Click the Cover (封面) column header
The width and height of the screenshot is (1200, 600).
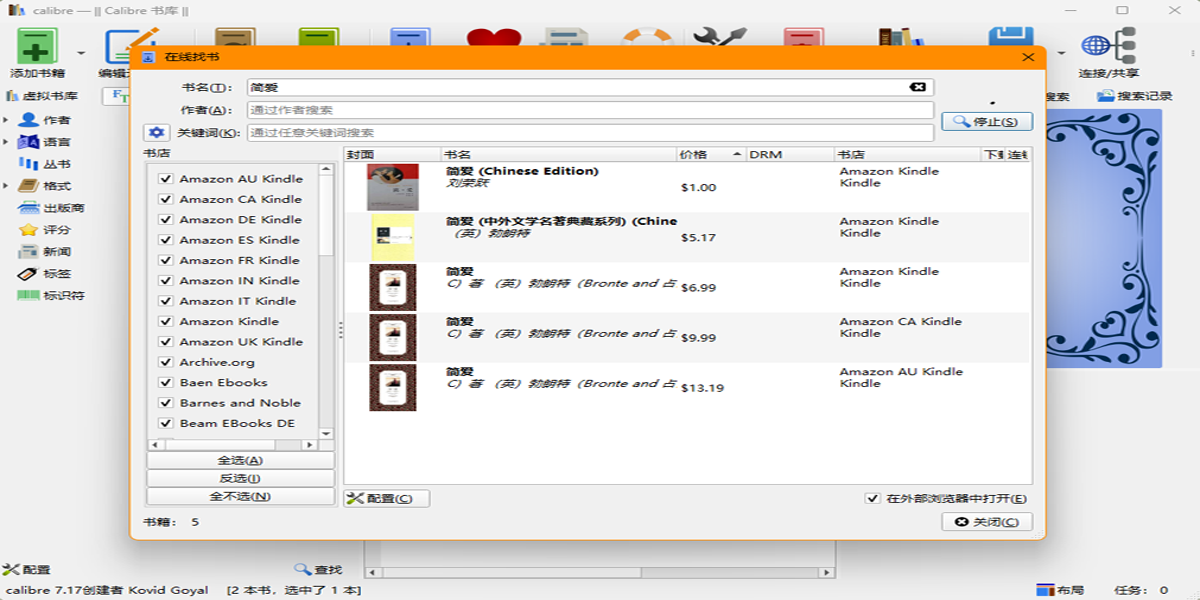(x=393, y=155)
